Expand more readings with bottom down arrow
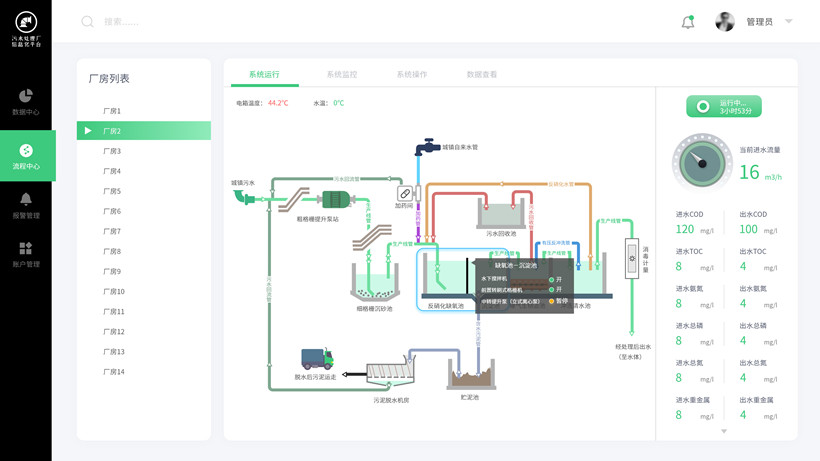The image size is (820, 461). [724, 431]
